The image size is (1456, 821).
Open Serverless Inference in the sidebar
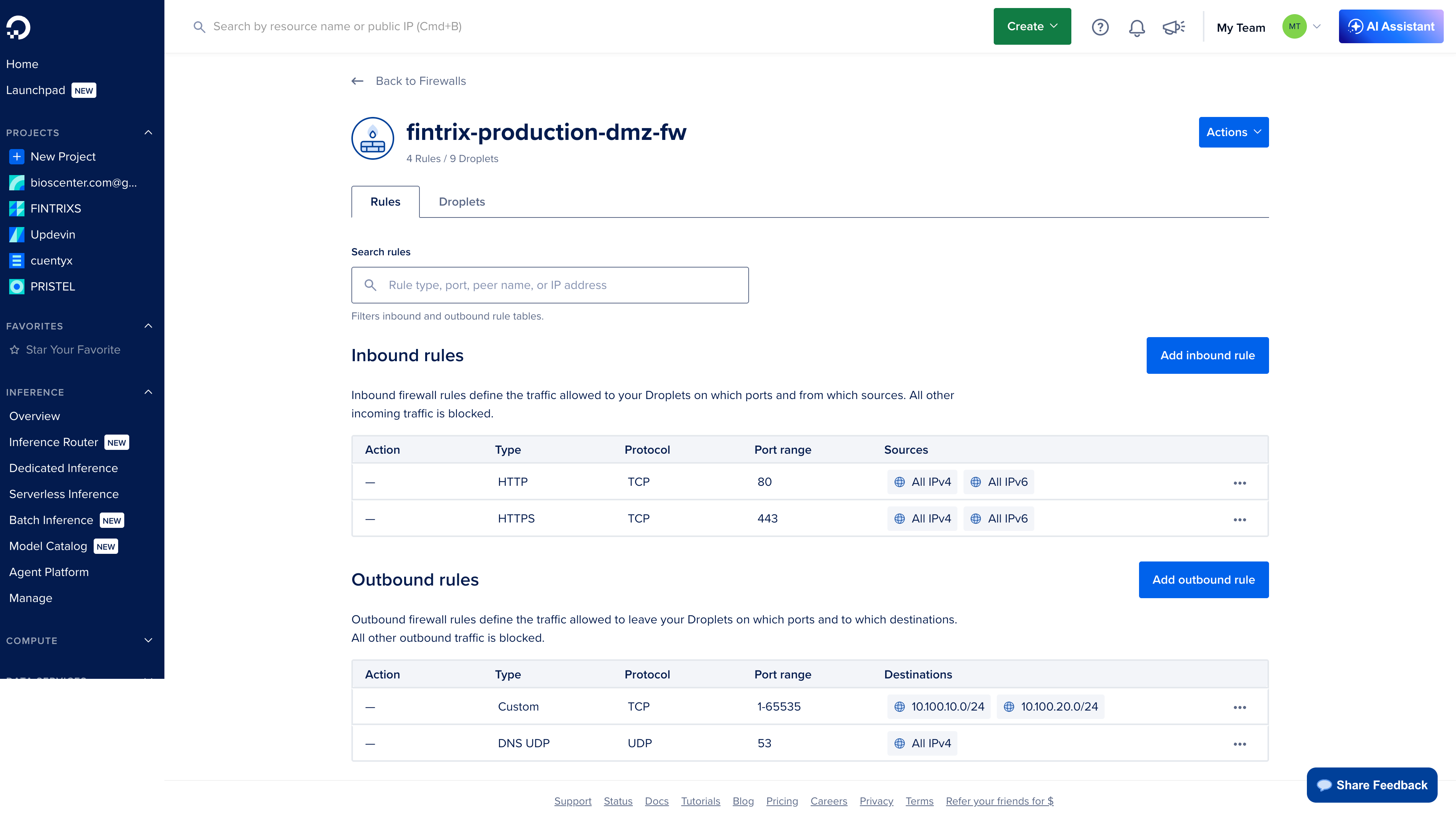pos(64,494)
